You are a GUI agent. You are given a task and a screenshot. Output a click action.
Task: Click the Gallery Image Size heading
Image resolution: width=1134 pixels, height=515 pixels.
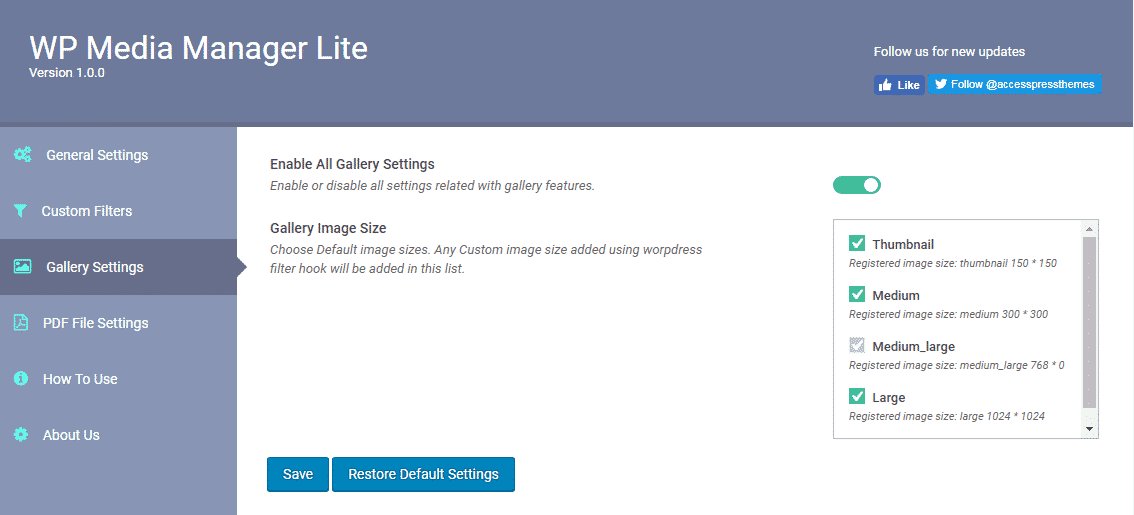tap(328, 228)
